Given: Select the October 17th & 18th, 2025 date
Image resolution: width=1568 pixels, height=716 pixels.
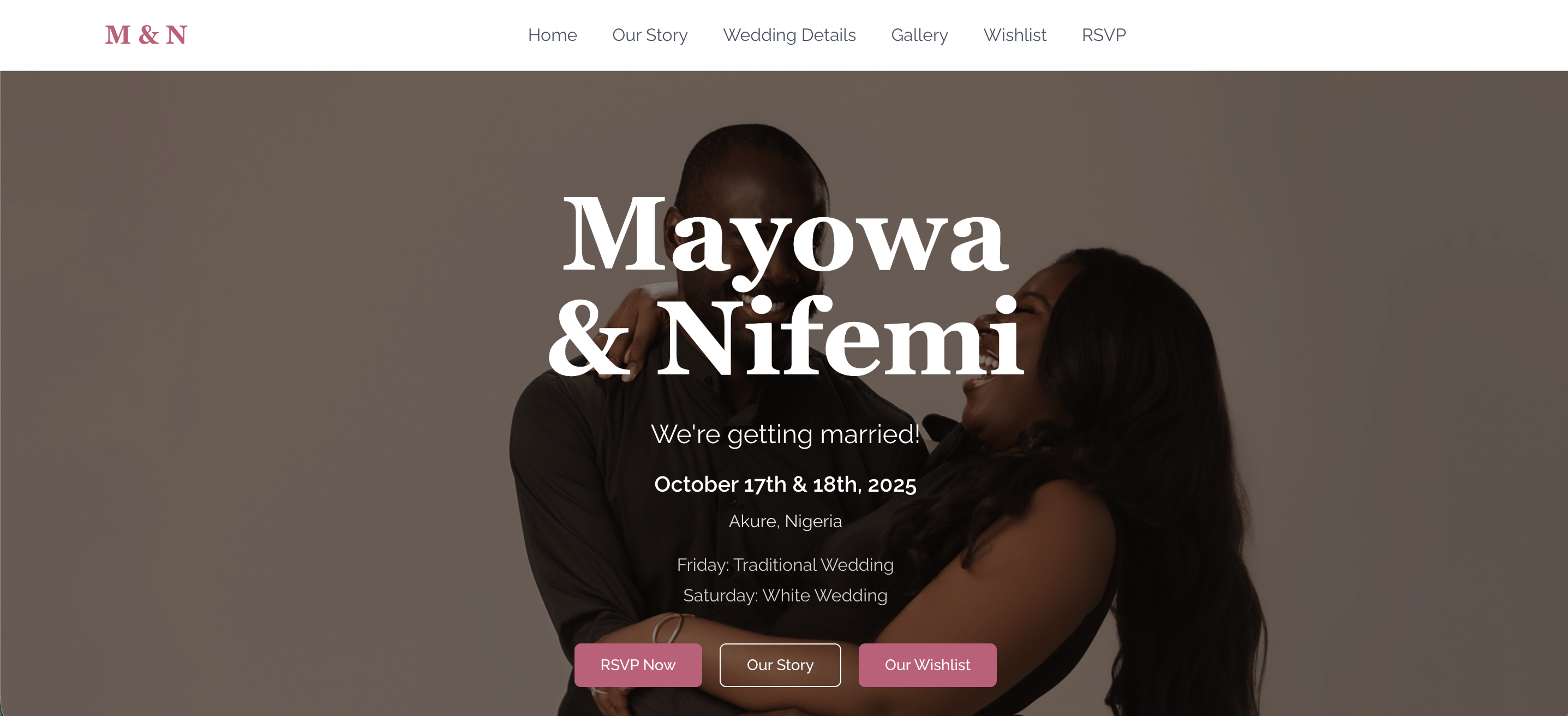Looking at the screenshot, I should pos(785,484).
